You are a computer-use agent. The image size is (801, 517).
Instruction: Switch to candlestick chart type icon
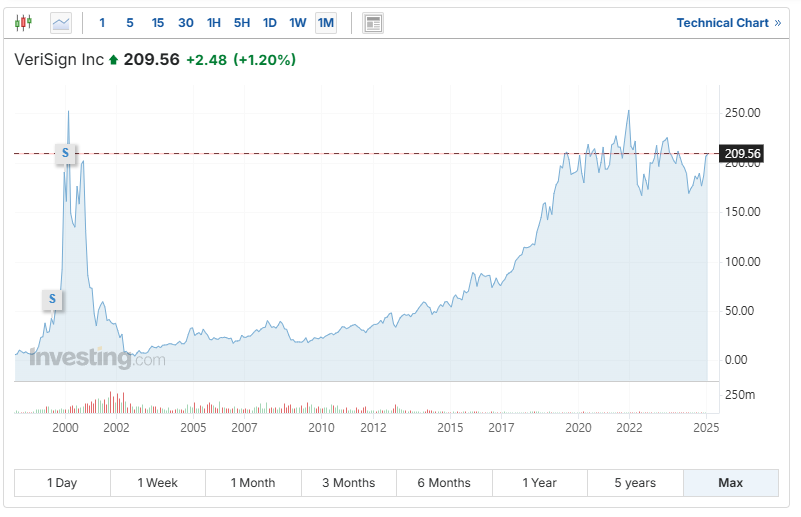[23, 23]
